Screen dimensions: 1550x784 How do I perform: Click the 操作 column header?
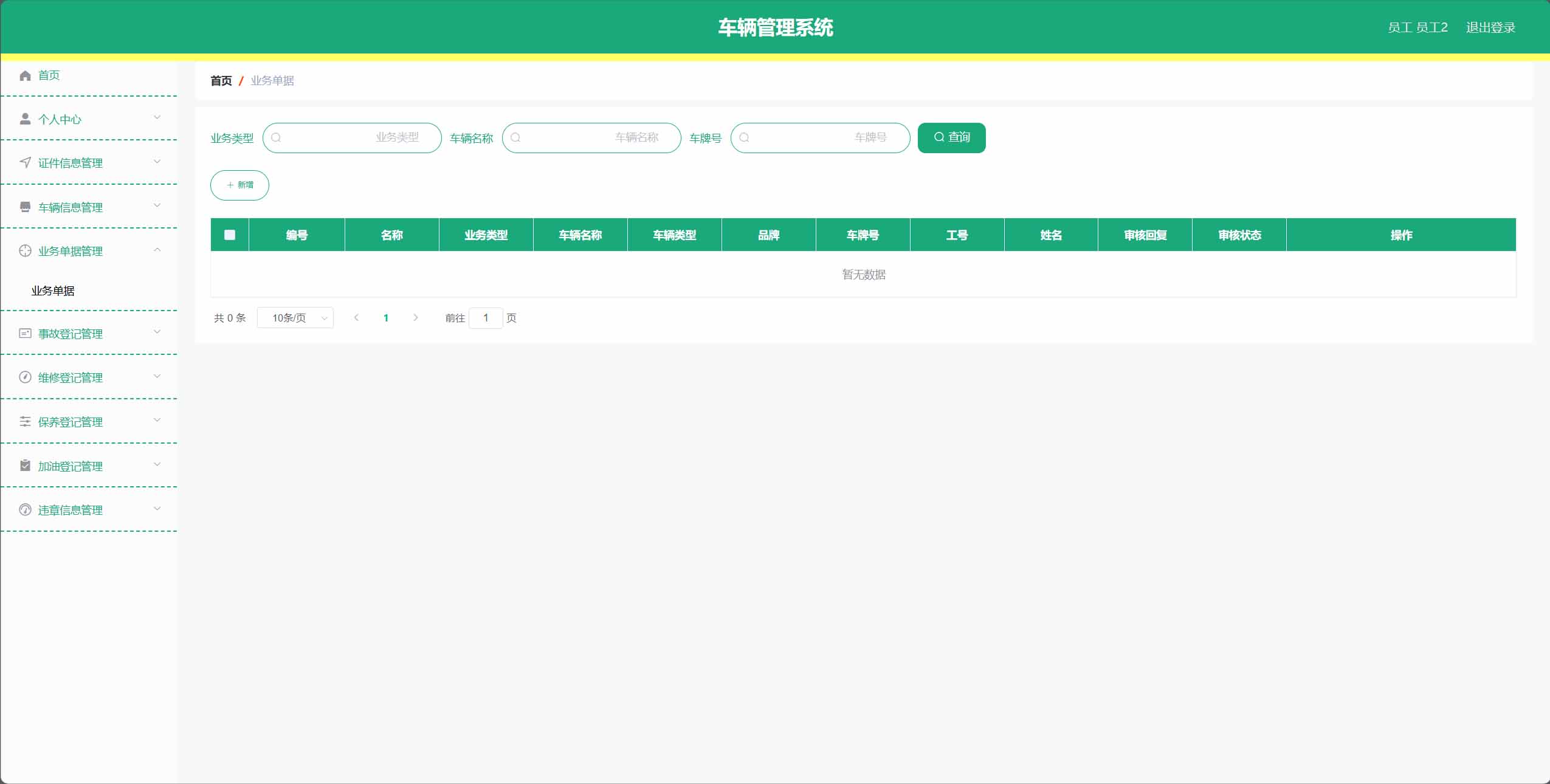coord(1401,235)
